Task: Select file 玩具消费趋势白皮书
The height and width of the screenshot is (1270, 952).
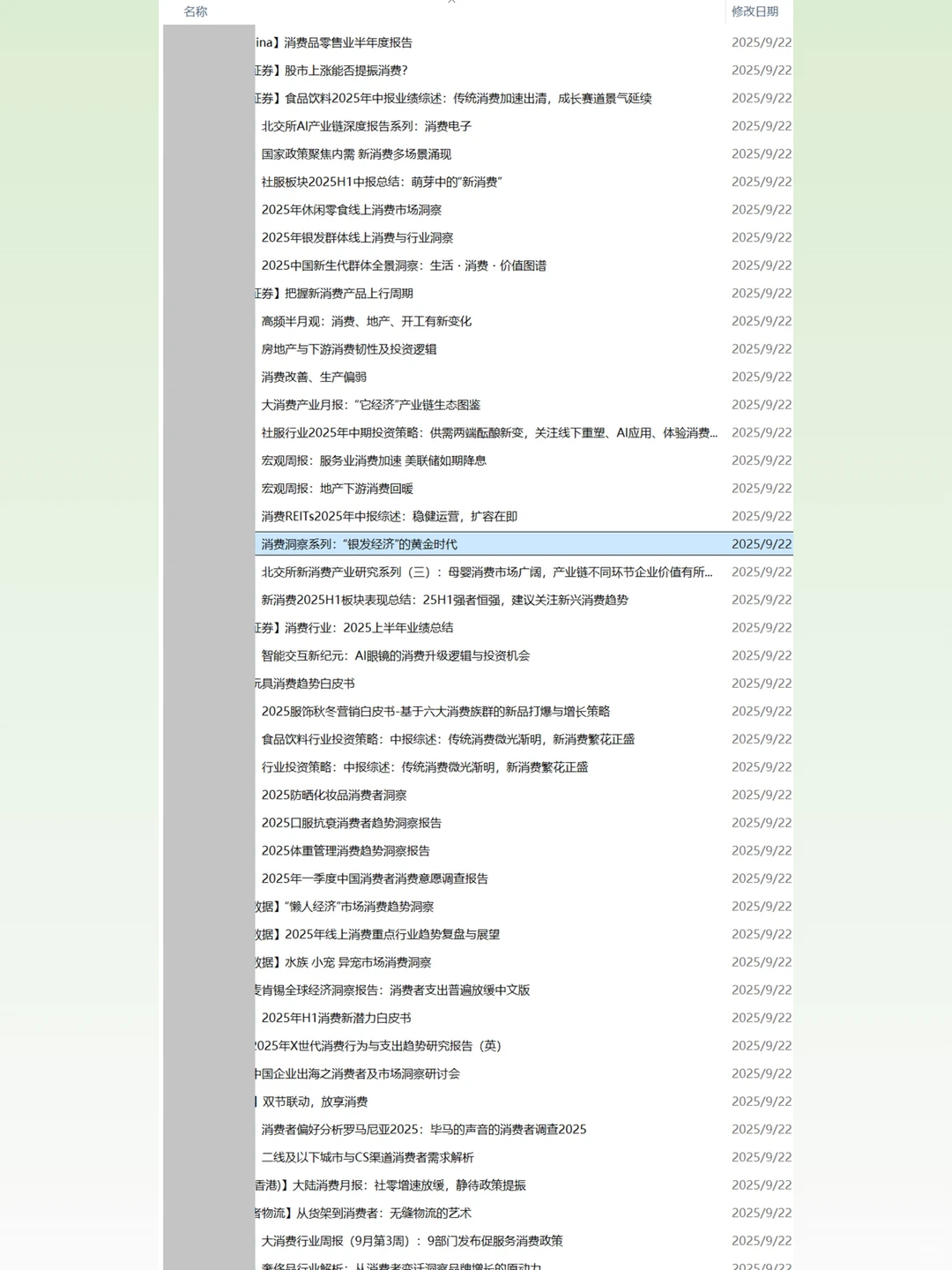Action: point(305,684)
